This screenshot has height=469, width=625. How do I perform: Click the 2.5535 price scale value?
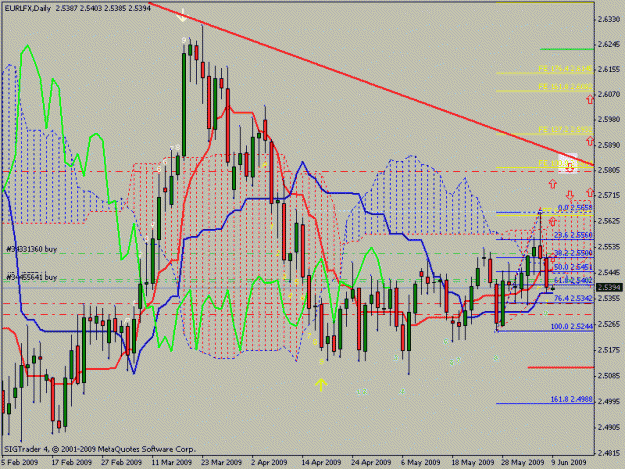click(x=610, y=247)
